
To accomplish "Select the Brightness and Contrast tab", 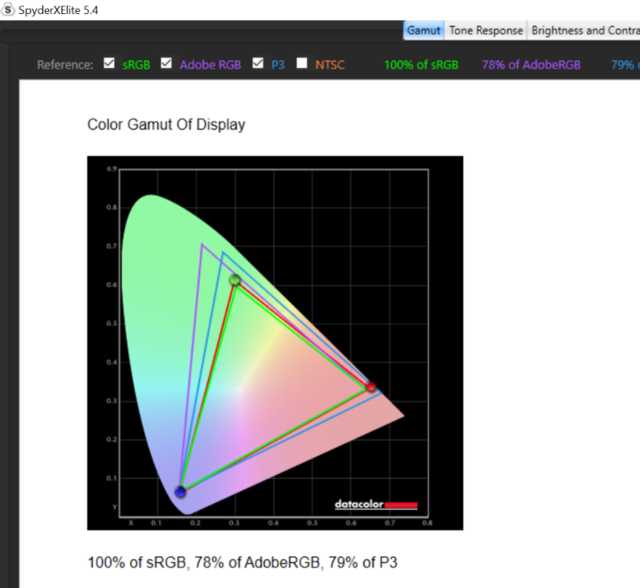I will (x=585, y=30).
